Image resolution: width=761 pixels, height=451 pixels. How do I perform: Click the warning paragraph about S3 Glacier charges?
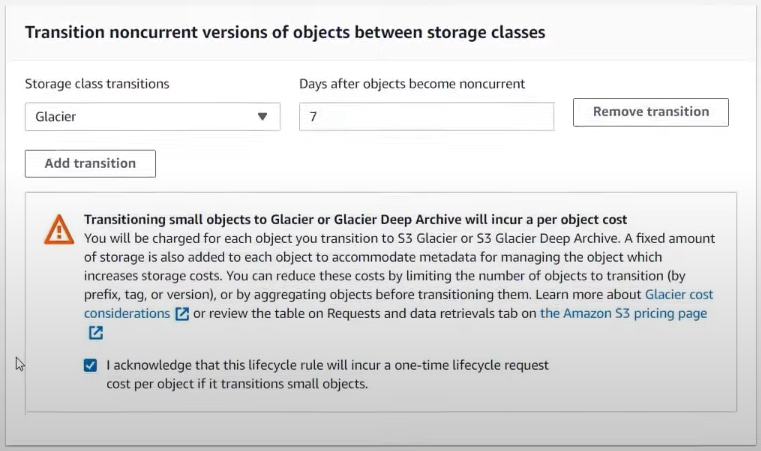(399, 276)
